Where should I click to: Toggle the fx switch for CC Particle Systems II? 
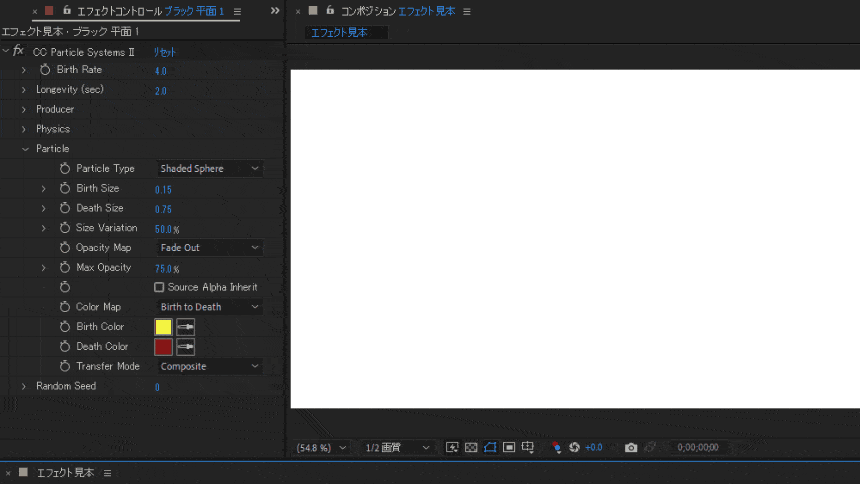point(19,51)
